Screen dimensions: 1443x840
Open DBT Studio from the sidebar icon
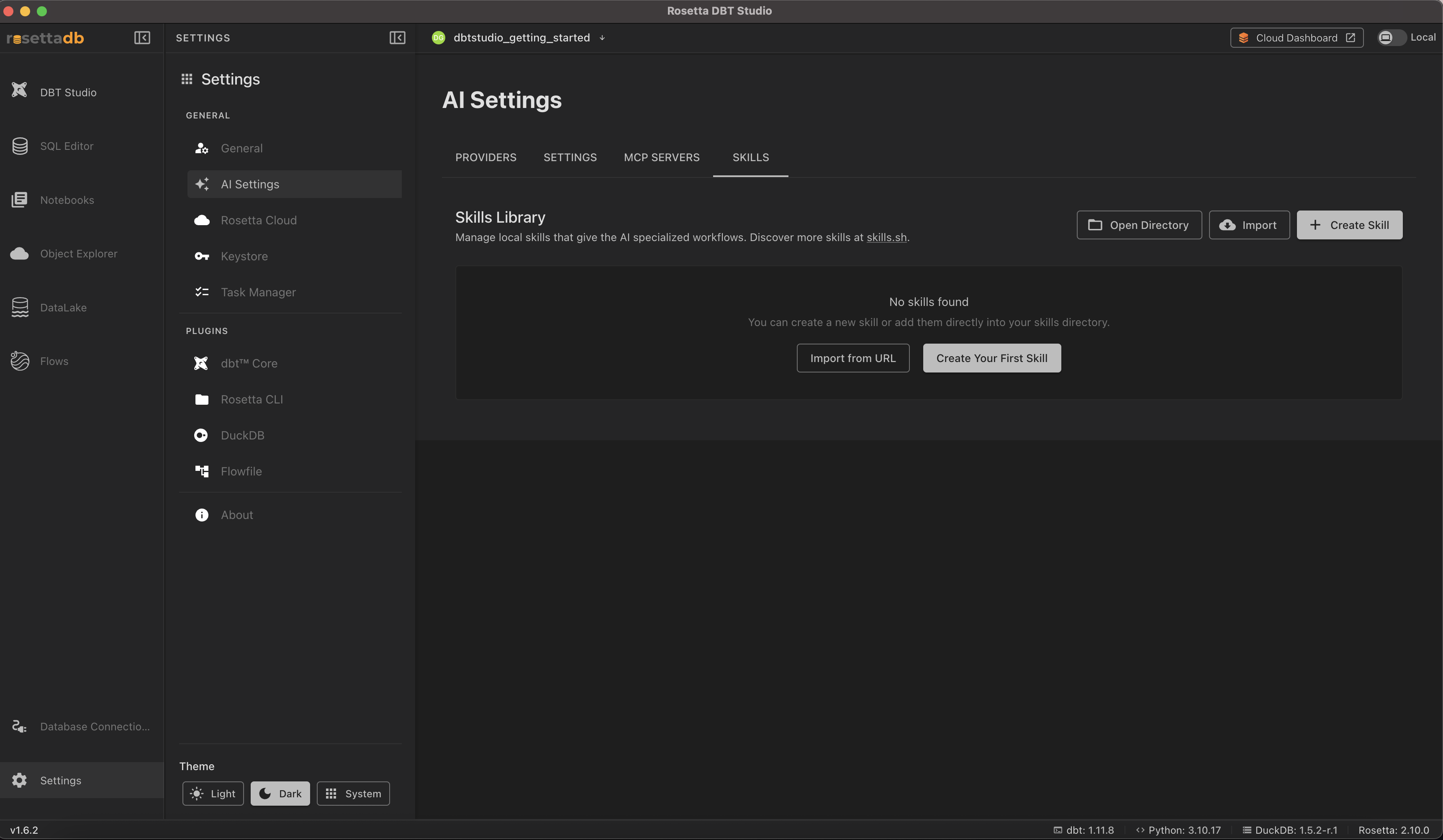point(20,90)
